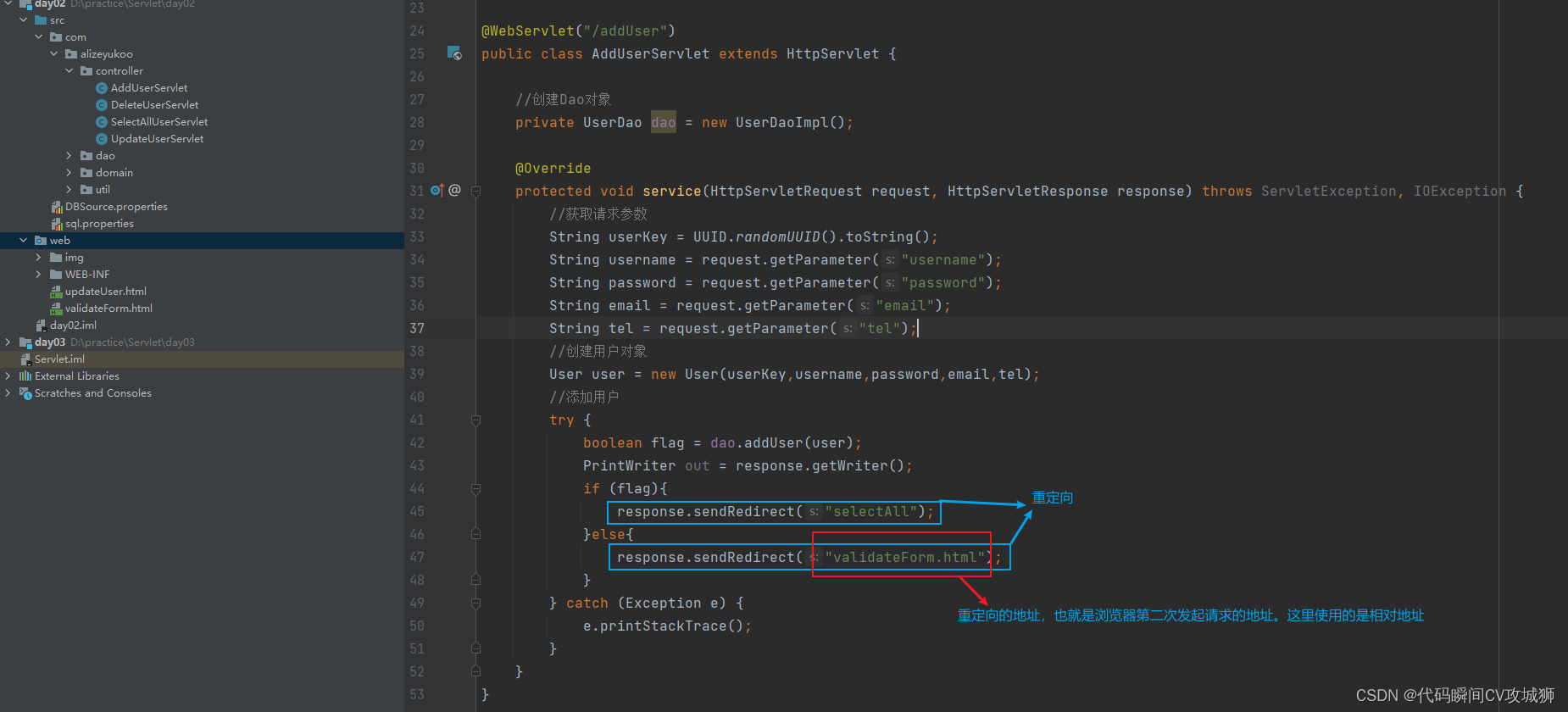The height and width of the screenshot is (712, 1568).
Task: Click the dao package folder icon
Action: point(86,156)
